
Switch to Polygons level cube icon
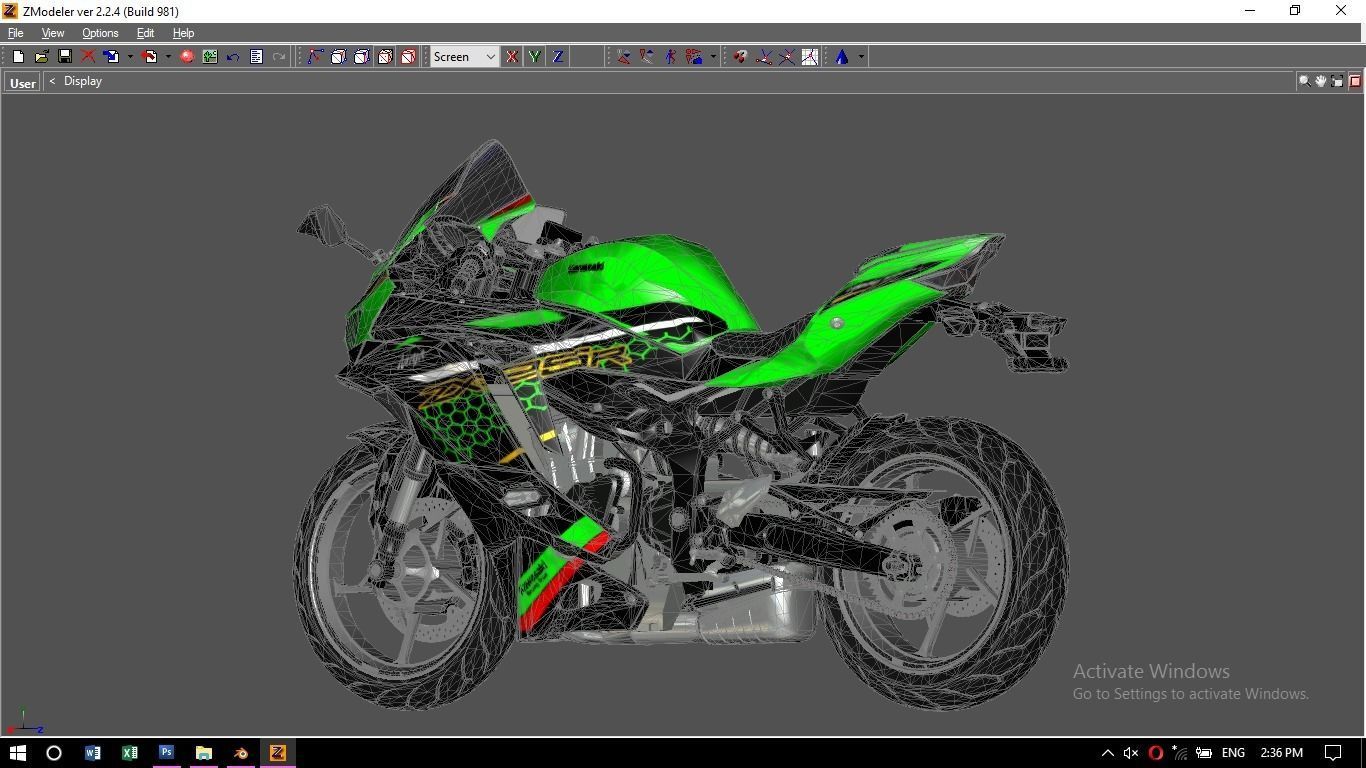coord(362,57)
